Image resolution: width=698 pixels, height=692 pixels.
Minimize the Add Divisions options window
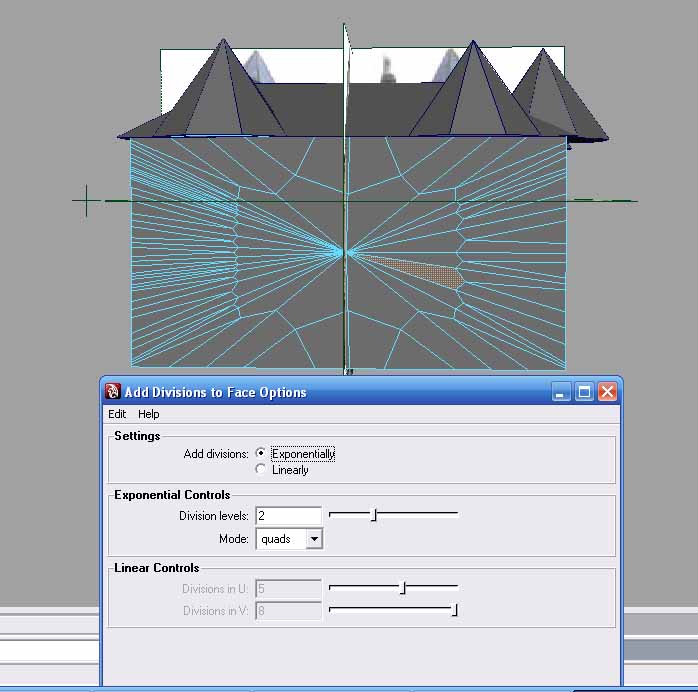pos(561,392)
